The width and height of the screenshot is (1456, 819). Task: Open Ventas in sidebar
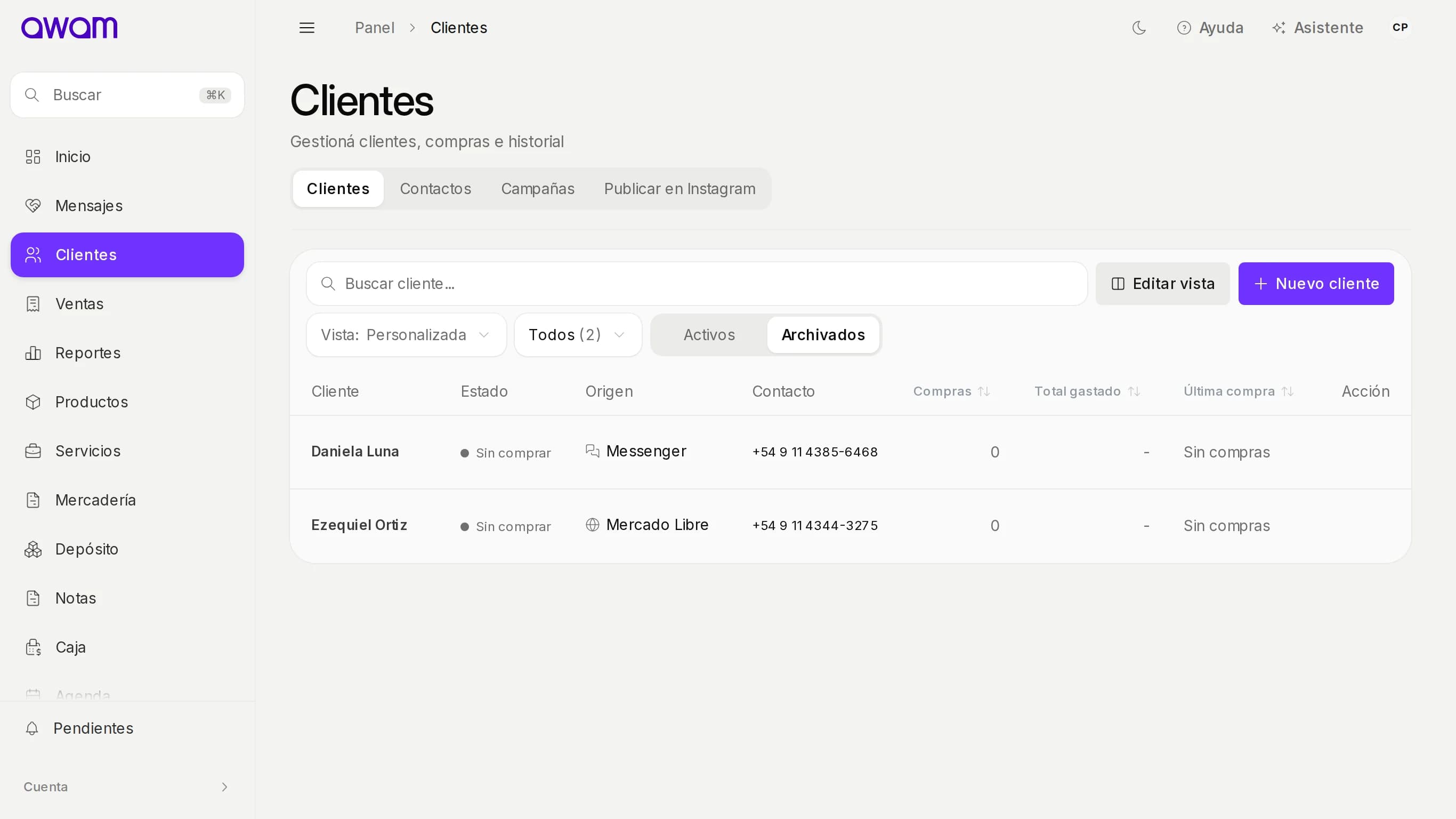click(127, 304)
